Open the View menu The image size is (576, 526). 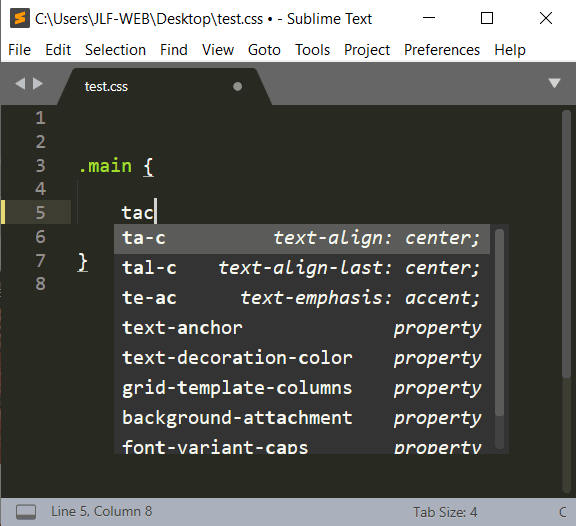click(x=218, y=50)
